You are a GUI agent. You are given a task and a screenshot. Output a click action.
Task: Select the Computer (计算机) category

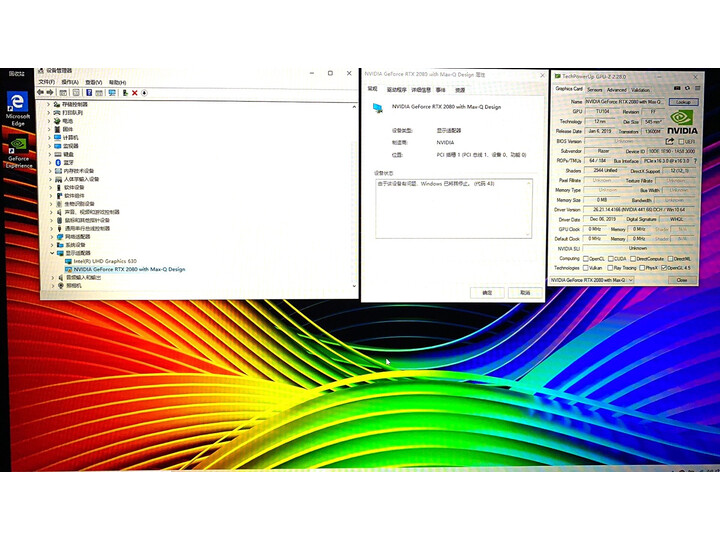[x=66, y=137]
